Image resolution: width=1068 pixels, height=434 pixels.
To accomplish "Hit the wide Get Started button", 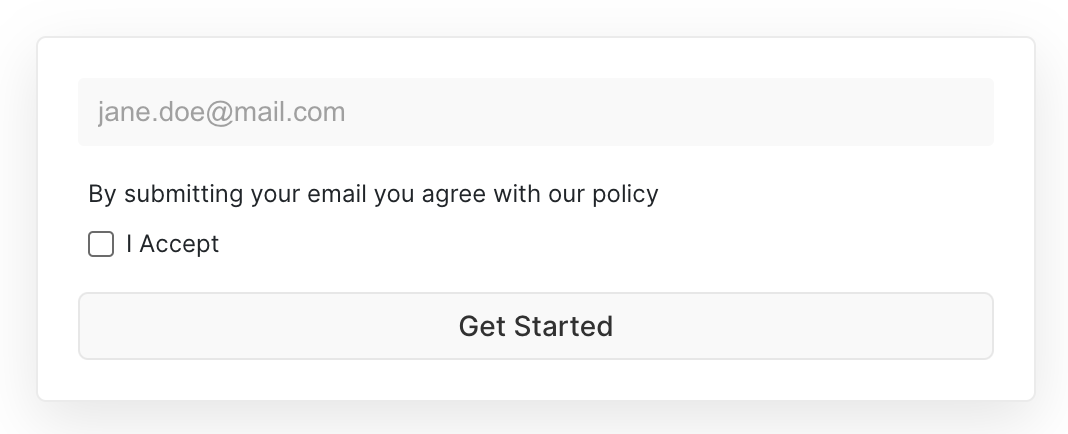I will point(535,326).
